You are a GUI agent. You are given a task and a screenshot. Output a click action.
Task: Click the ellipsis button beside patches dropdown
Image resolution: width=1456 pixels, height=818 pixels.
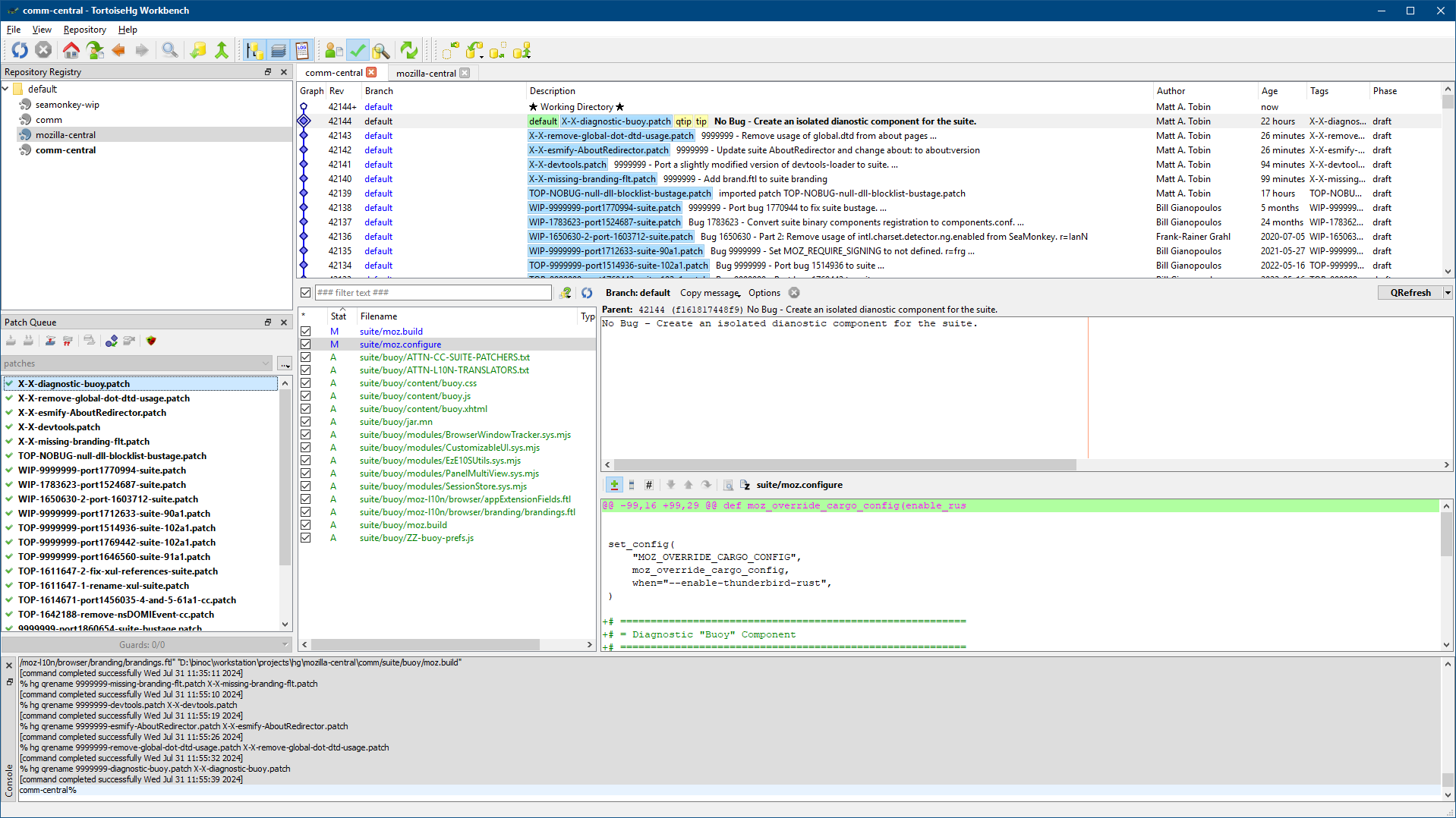[285, 363]
